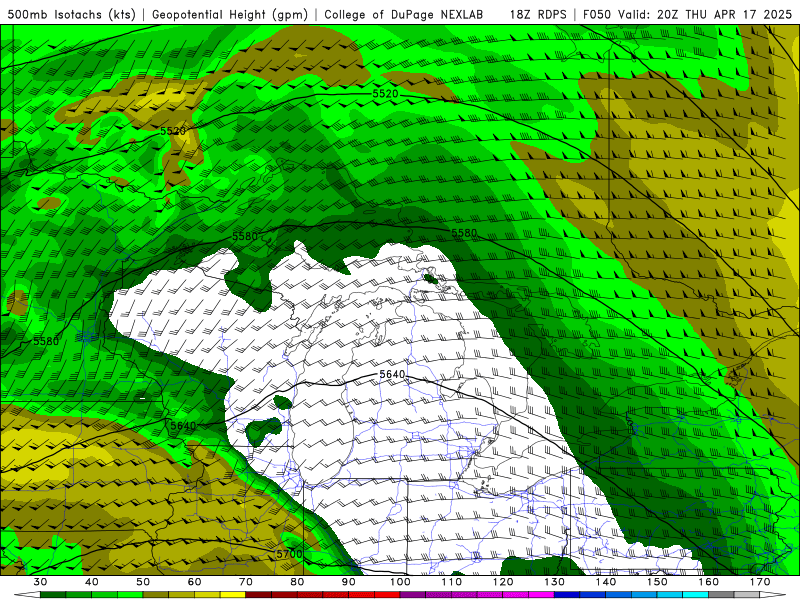Click the dark blue swatch right after 130

pyautogui.click(x=567, y=595)
